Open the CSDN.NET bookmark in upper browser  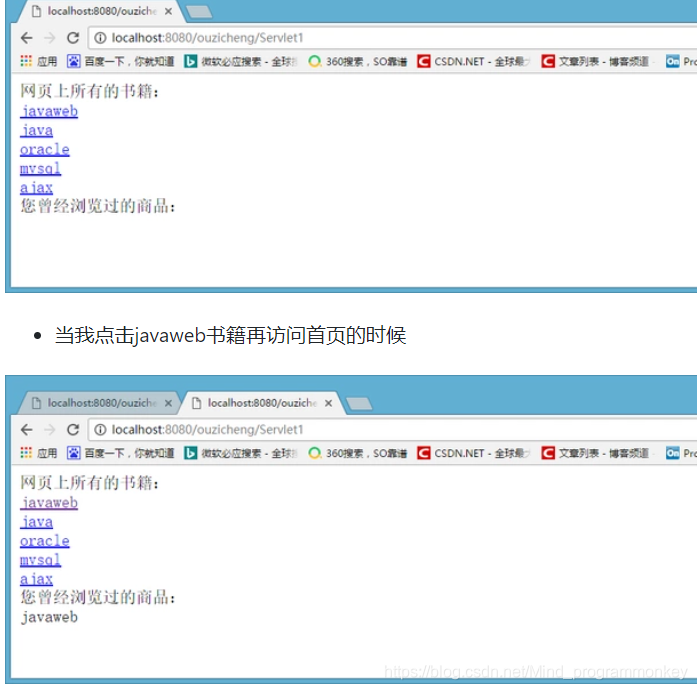[474, 61]
